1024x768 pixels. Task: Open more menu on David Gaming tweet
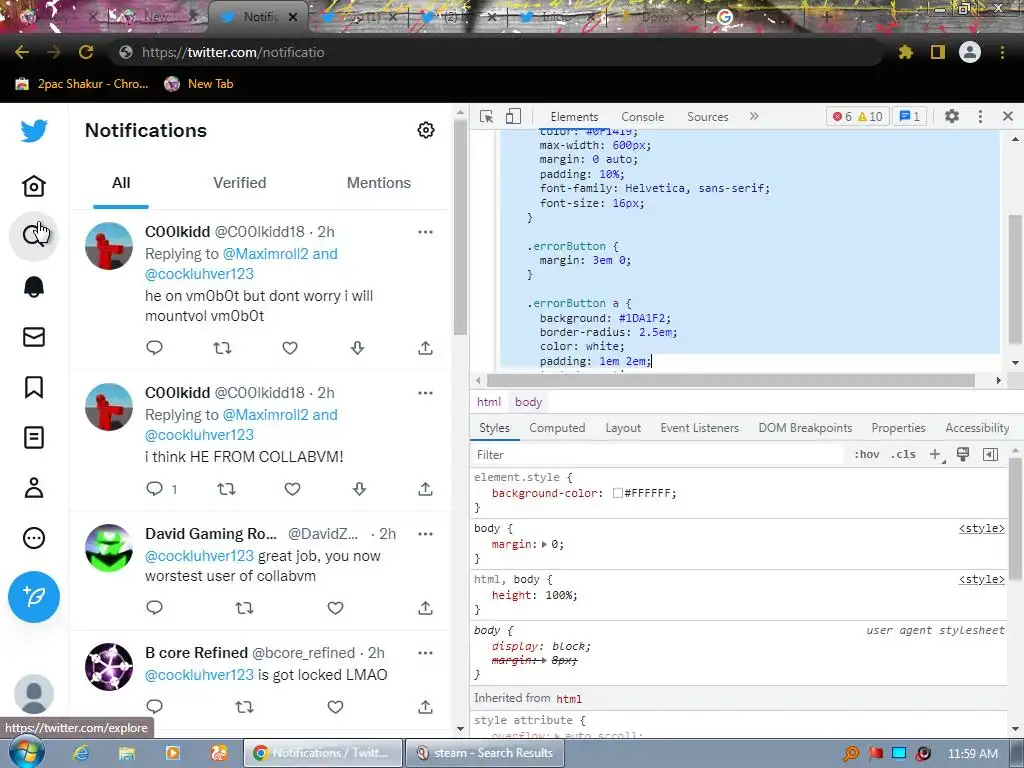(425, 534)
